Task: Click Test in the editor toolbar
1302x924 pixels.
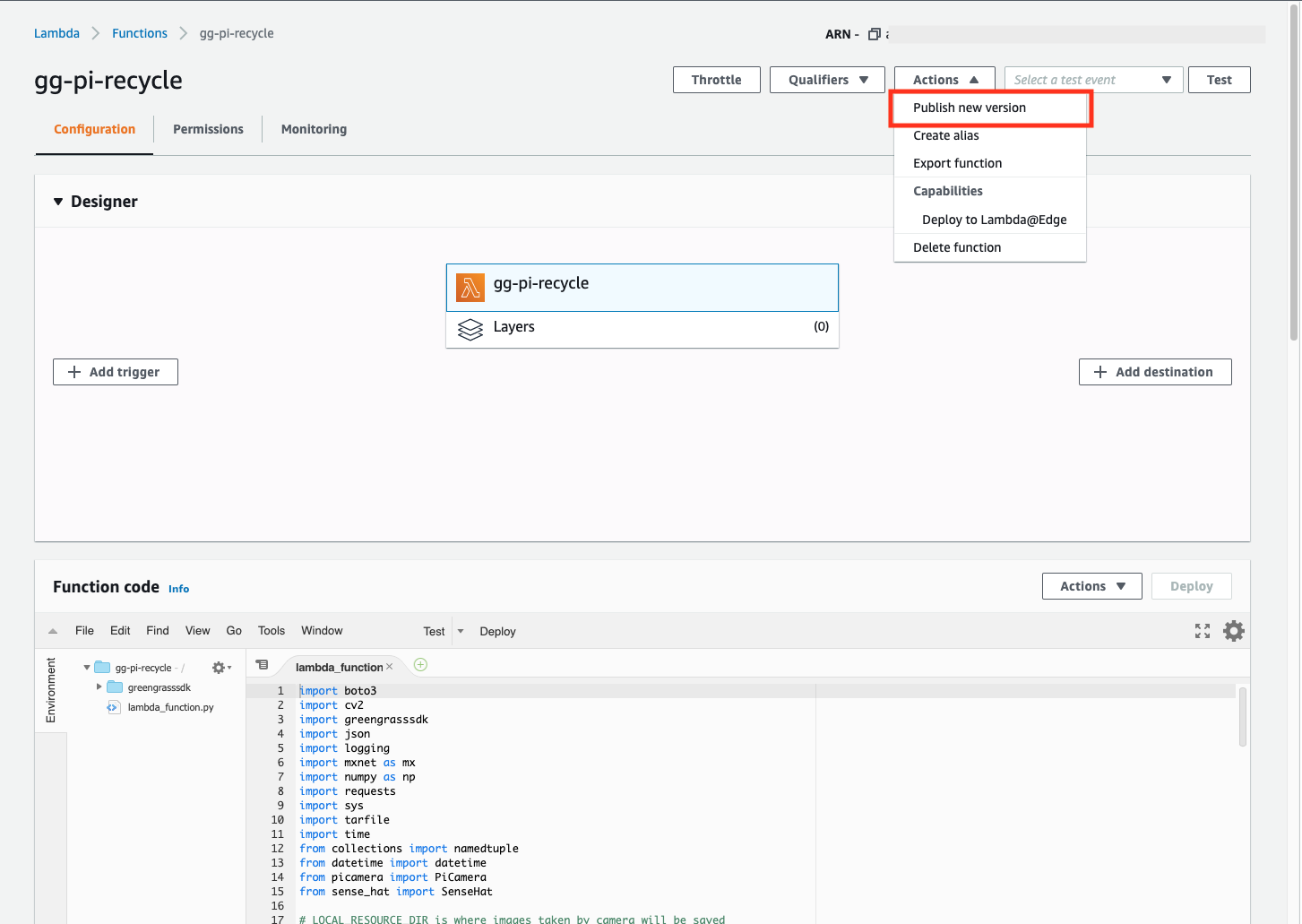Action: (434, 631)
